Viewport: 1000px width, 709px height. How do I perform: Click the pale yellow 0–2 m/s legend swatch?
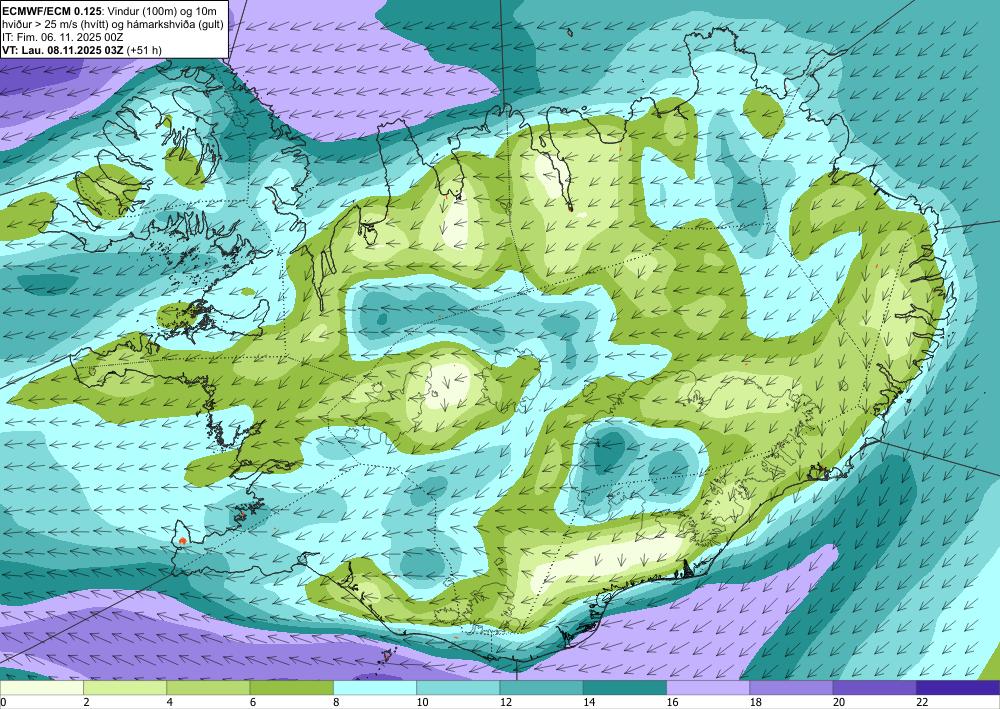[41, 688]
